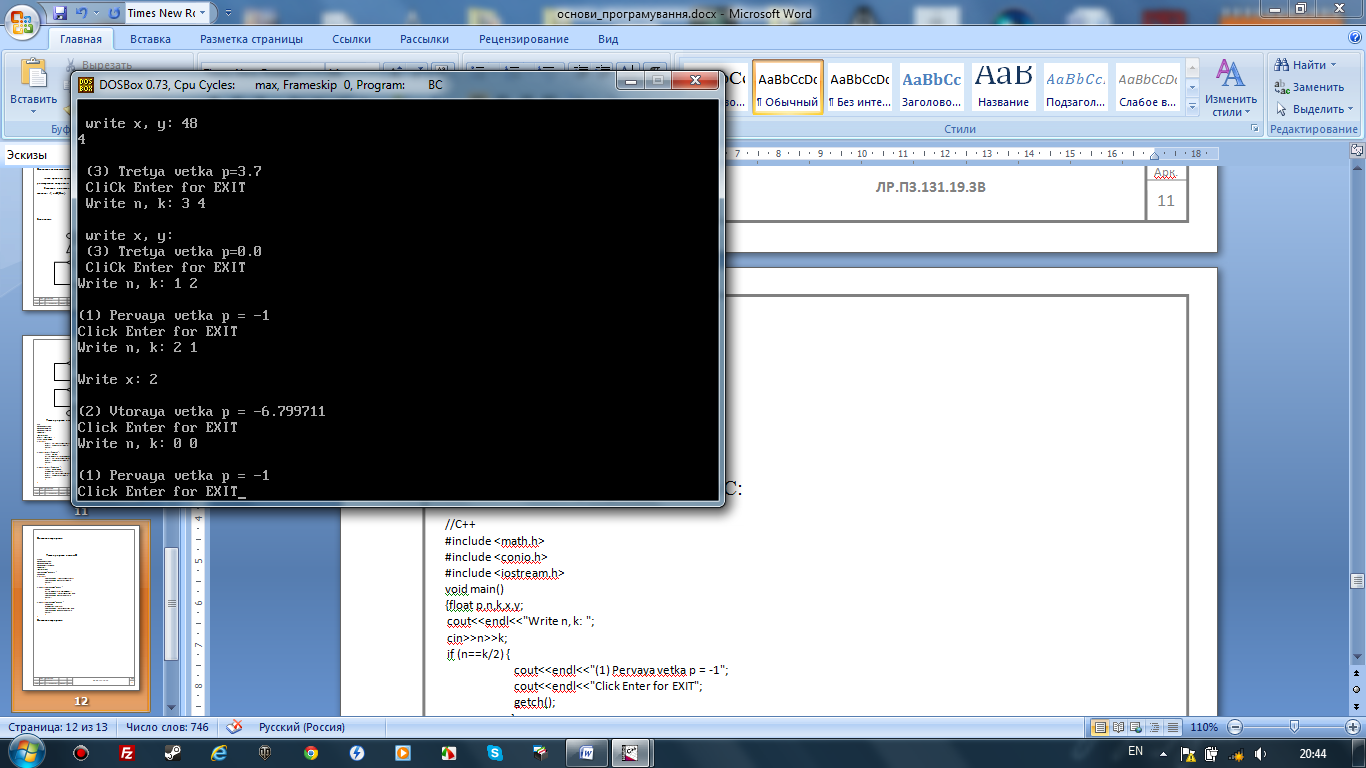Open the 110% zoom level dialog
Screen dimensions: 1366x768
pyautogui.click(x=1204, y=727)
